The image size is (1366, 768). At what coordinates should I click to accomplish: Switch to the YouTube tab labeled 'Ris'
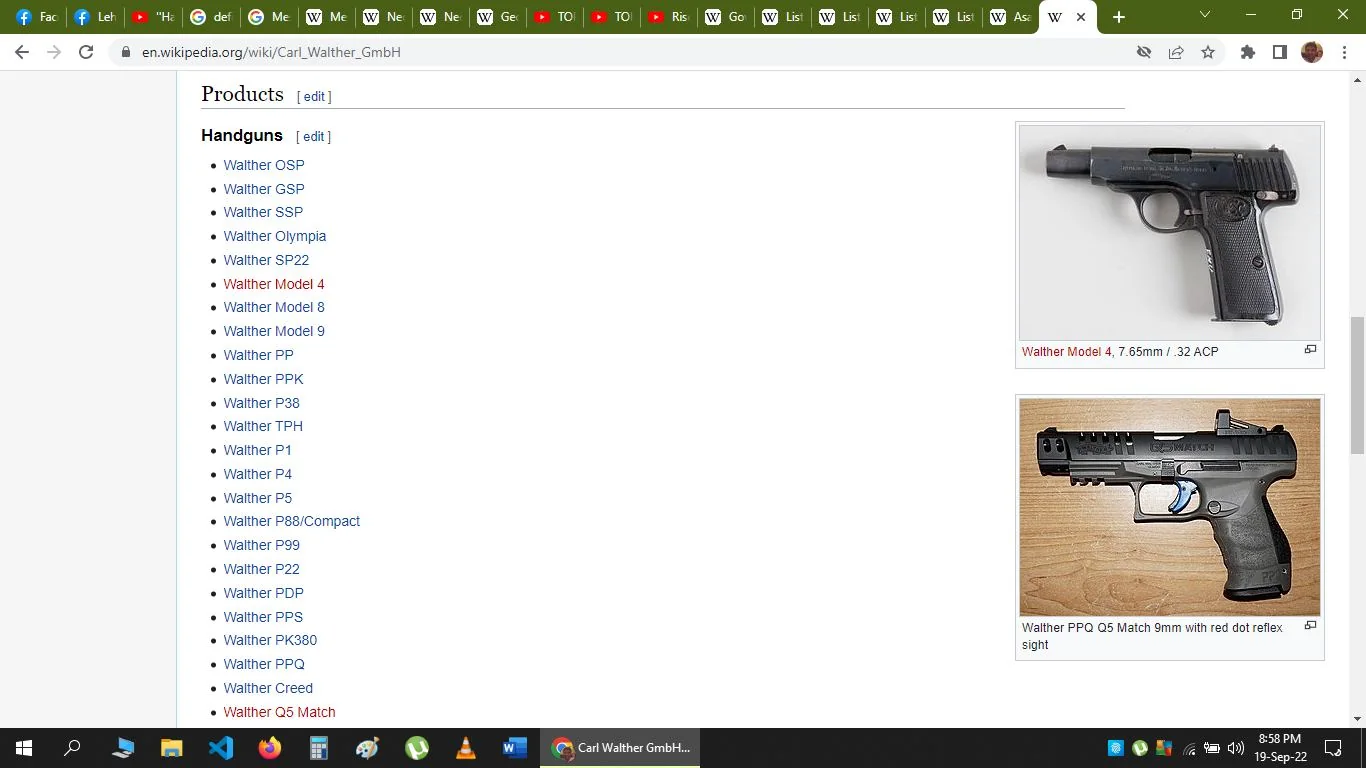[x=669, y=17]
